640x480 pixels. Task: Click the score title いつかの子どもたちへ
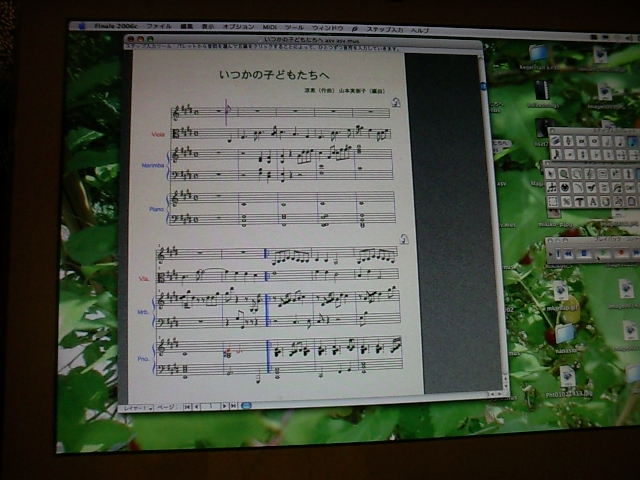click(x=274, y=75)
